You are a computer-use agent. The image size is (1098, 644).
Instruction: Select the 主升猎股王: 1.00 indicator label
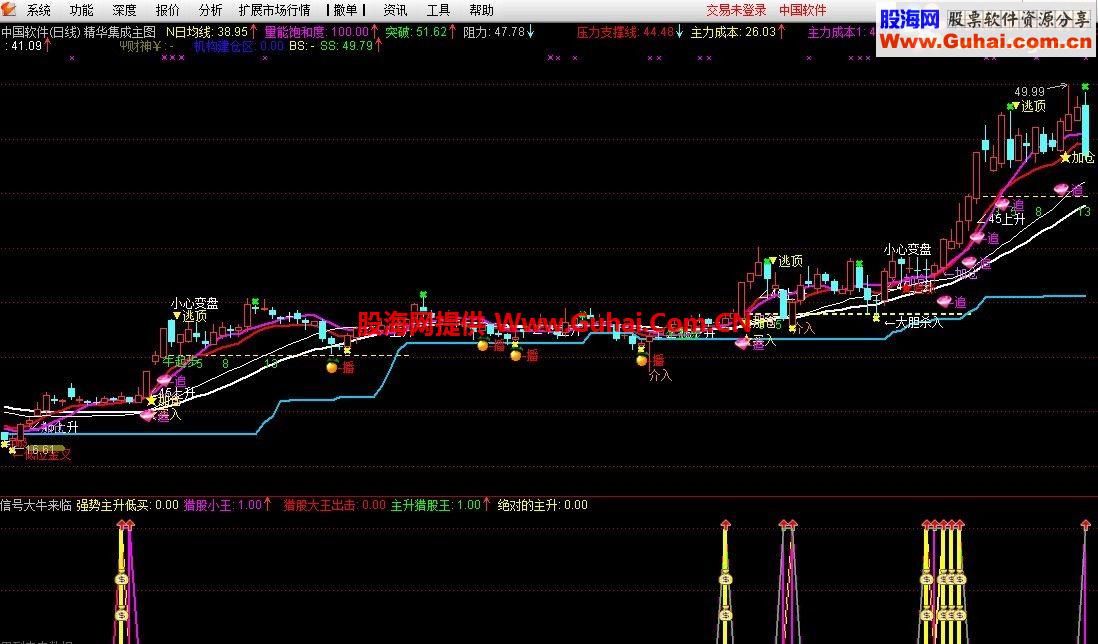pos(436,505)
